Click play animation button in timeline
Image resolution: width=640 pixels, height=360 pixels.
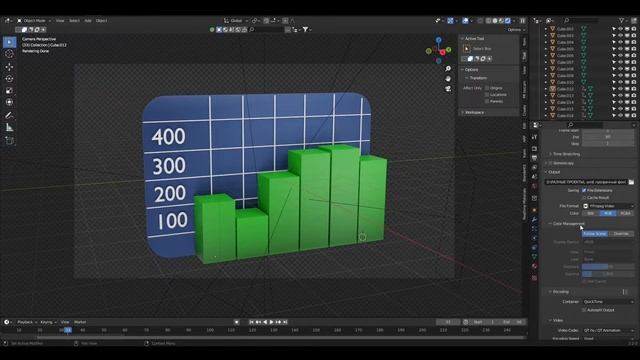coord(271,322)
